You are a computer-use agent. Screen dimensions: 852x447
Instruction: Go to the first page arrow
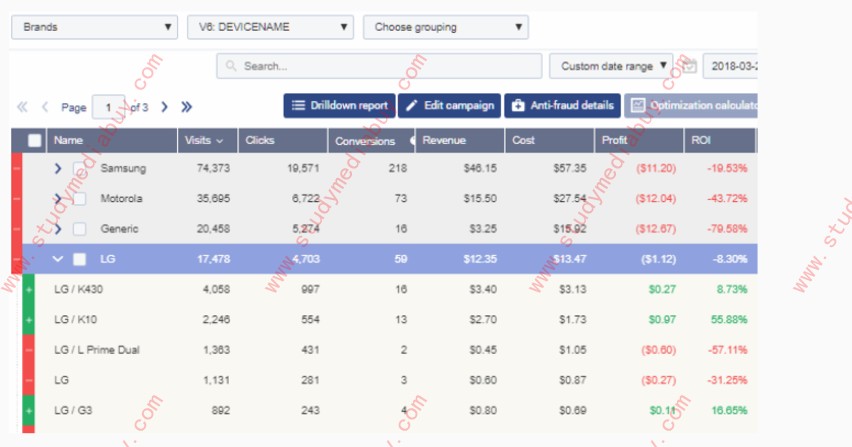(x=22, y=107)
